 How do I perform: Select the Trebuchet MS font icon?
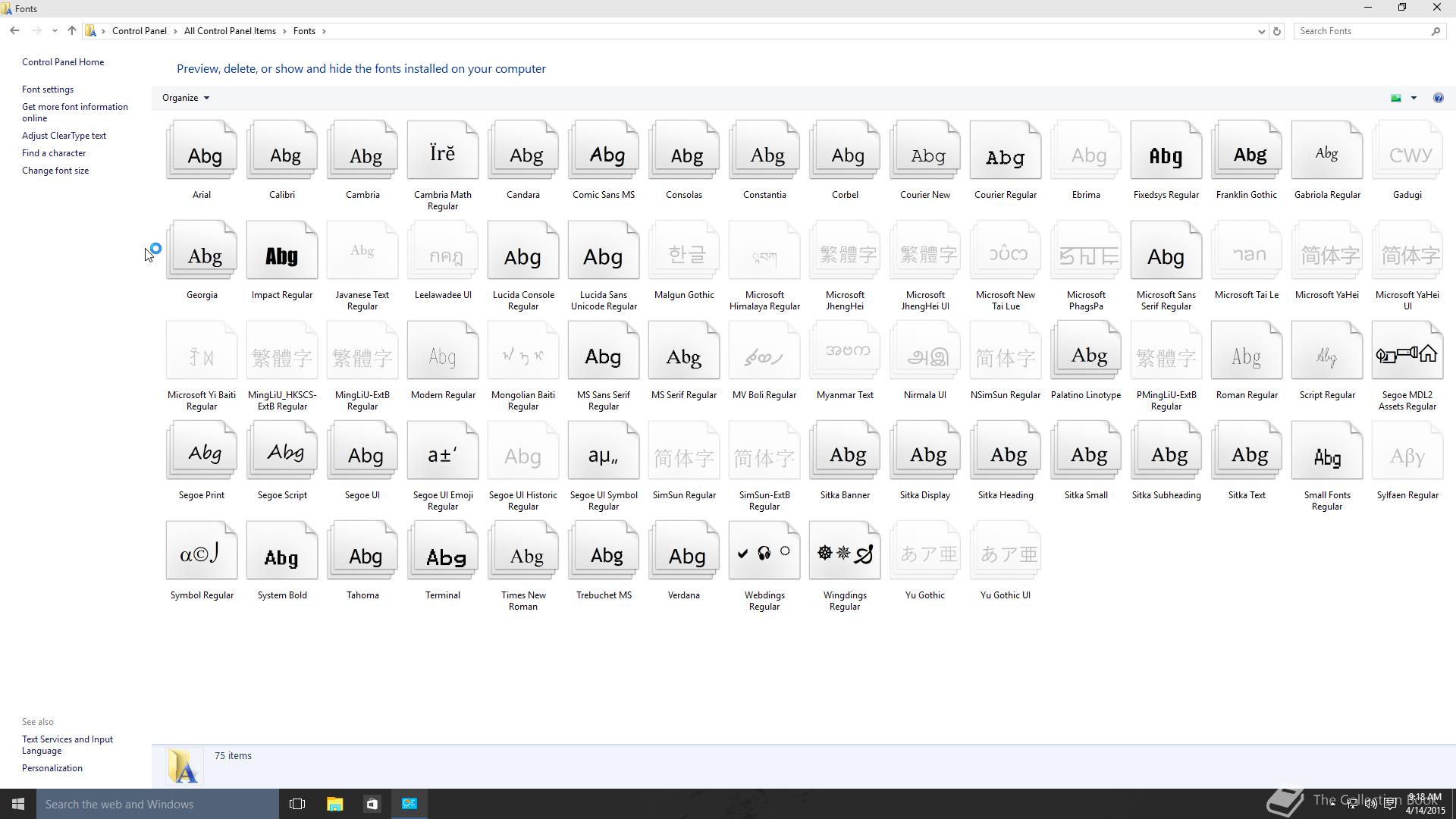603,551
